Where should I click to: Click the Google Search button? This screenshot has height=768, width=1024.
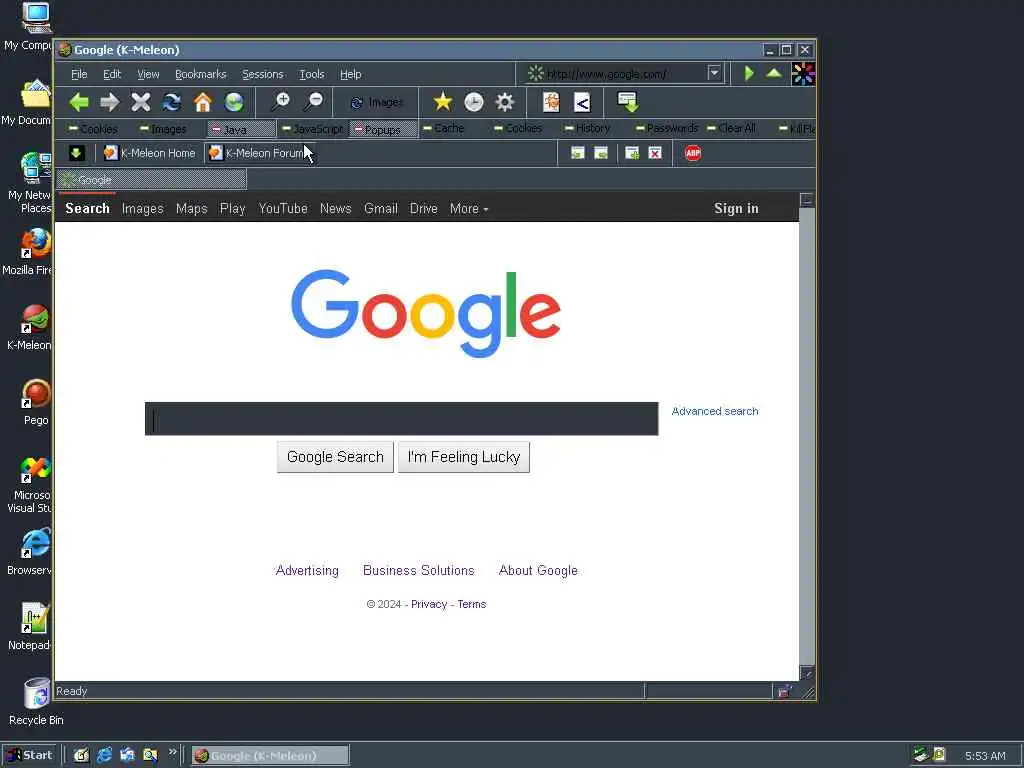pyautogui.click(x=335, y=456)
